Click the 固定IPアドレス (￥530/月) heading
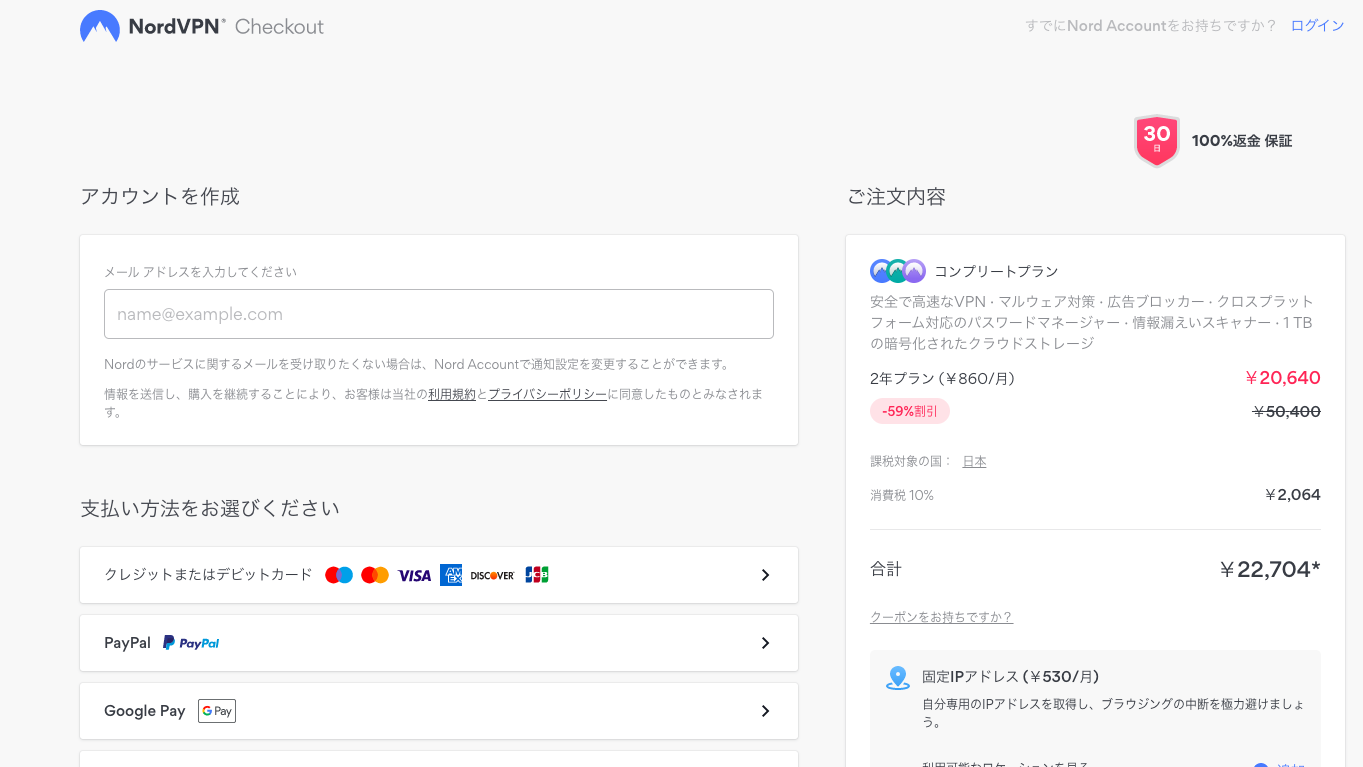 pos(1010,677)
